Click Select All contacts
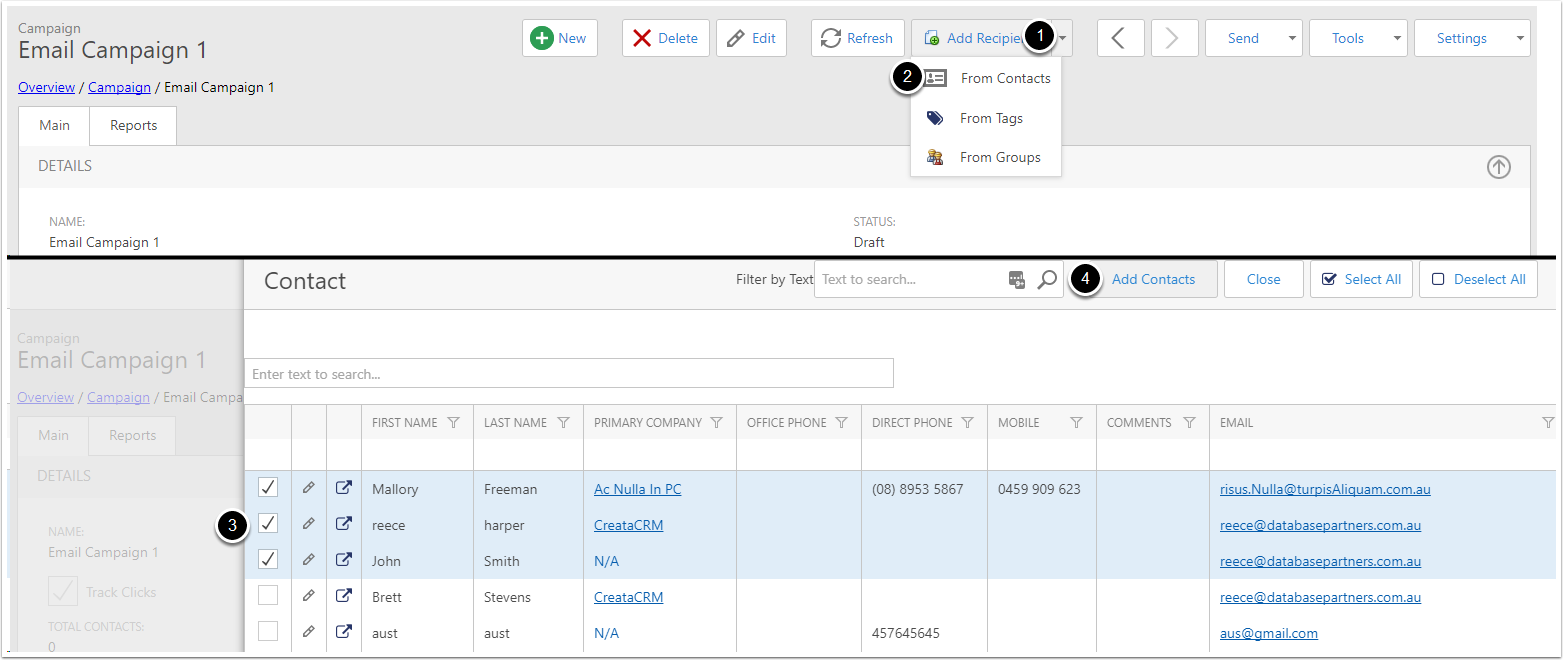The width and height of the screenshot is (1563, 660). click(1361, 279)
